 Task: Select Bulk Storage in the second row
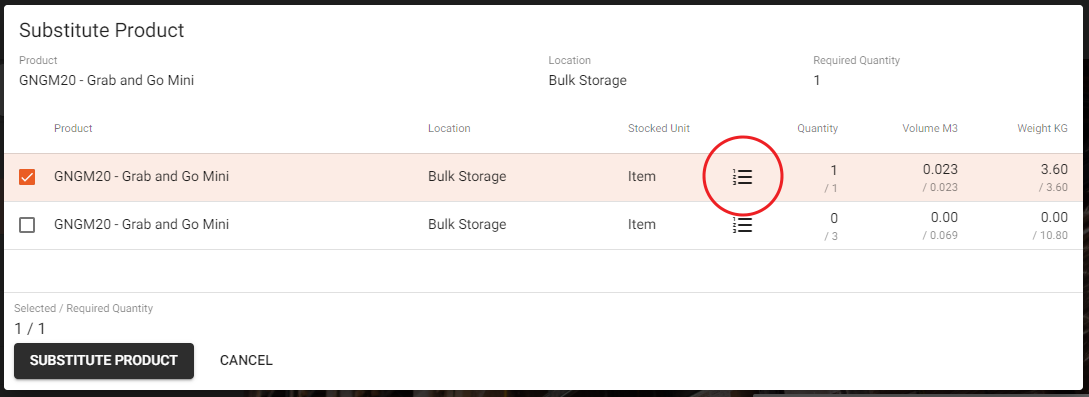[x=467, y=225]
